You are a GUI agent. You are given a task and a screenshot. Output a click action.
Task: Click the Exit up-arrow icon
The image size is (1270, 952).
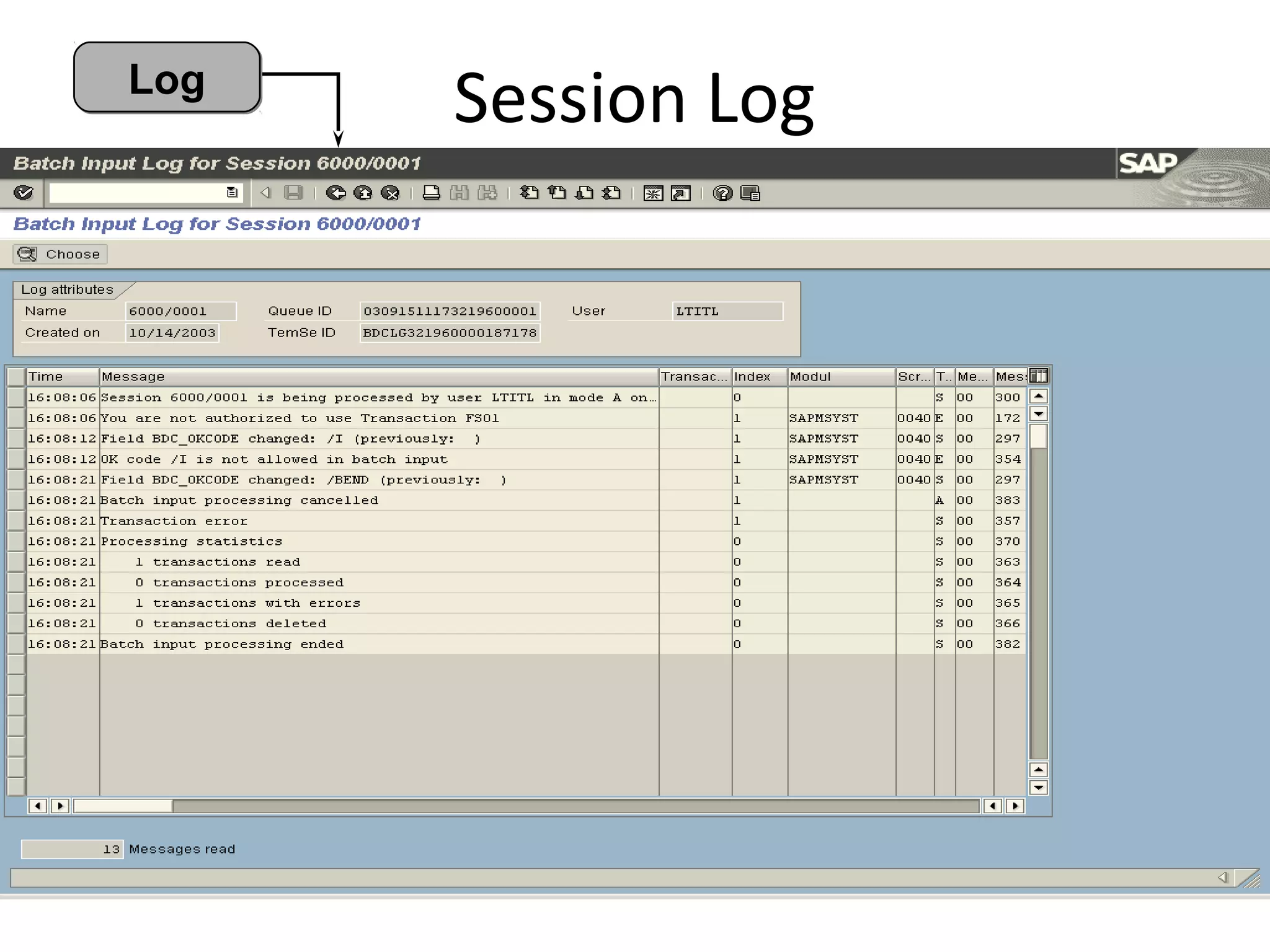click(363, 193)
